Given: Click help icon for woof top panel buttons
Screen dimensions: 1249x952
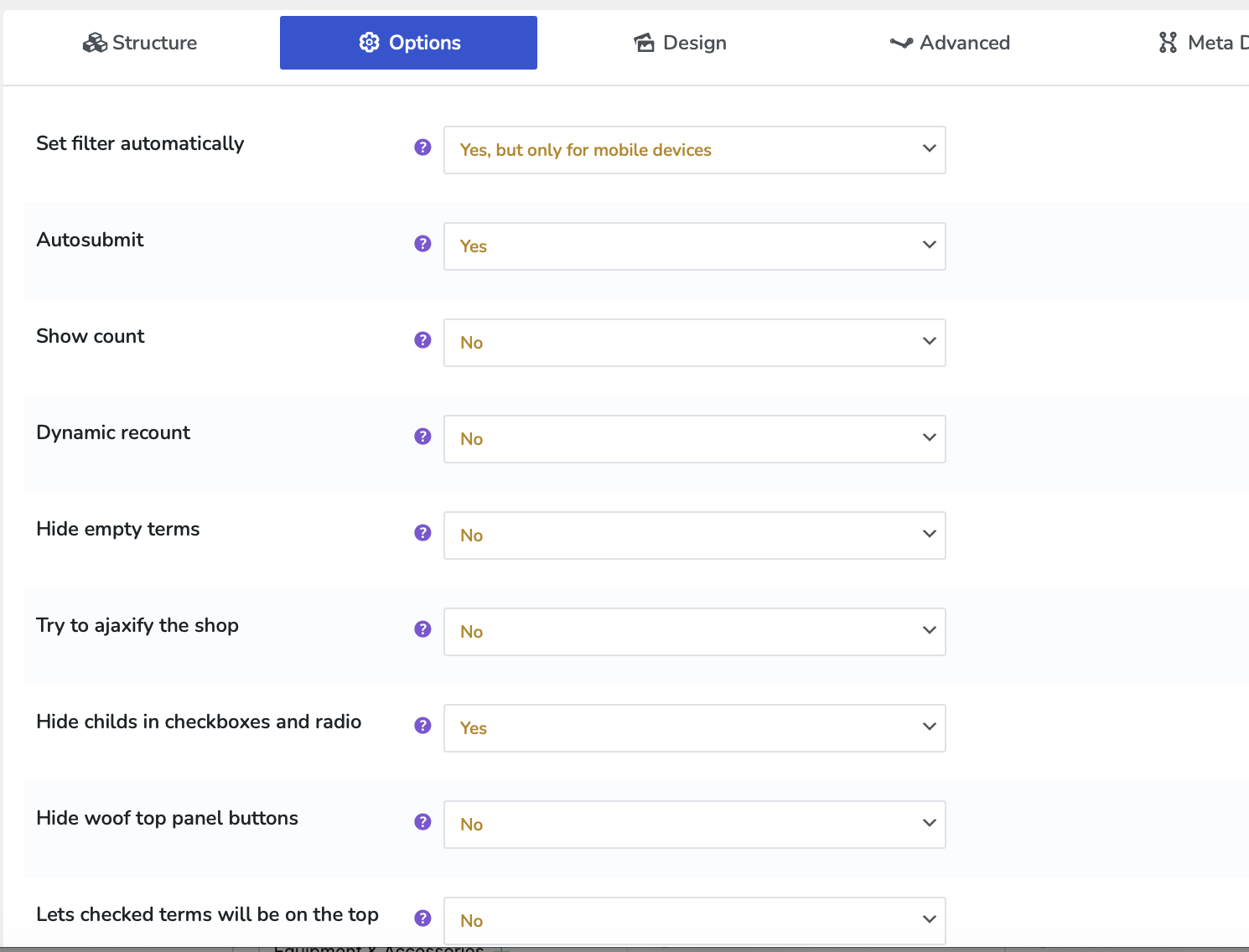Looking at the screenshot, I should pos(422,822).
